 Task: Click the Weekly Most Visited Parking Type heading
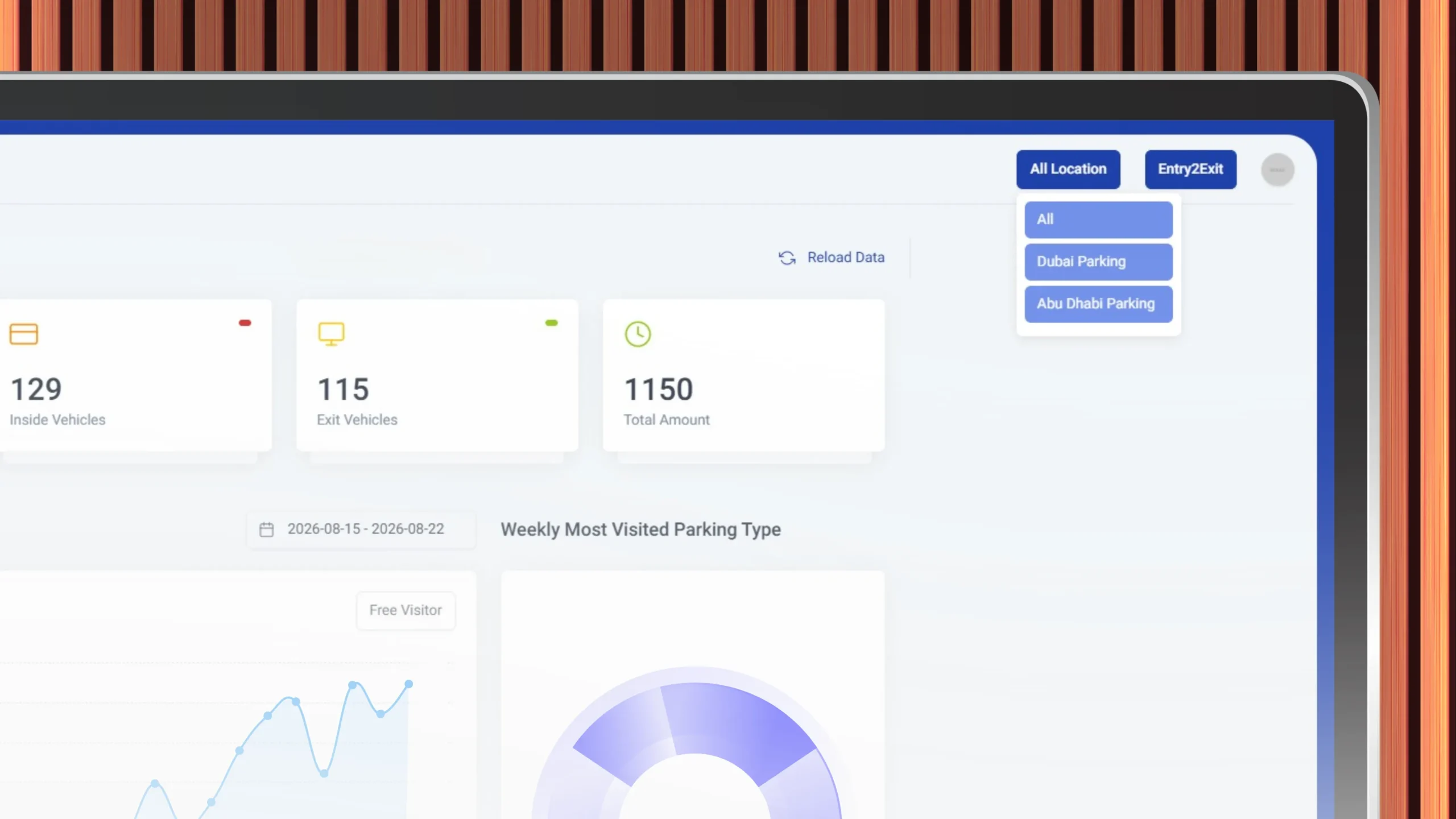(640, 530)
